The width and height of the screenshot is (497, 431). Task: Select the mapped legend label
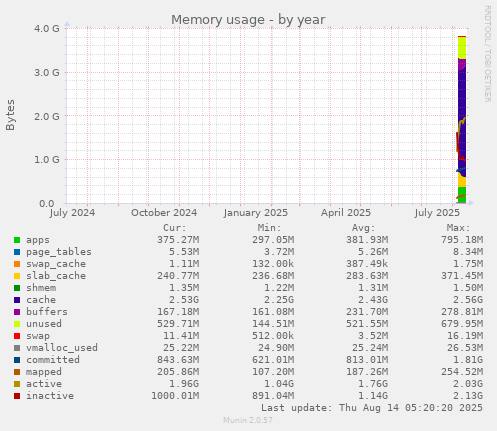point(44,372)
